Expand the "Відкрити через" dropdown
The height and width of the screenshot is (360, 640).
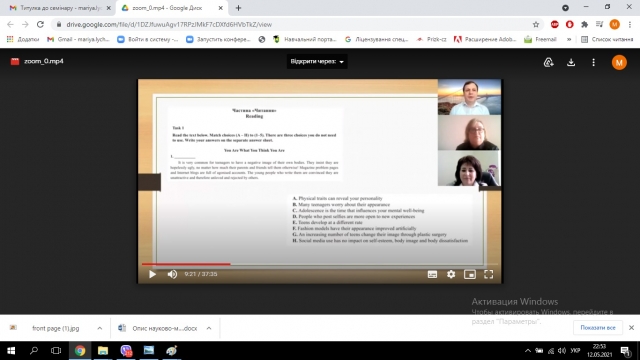coord(317,62)
